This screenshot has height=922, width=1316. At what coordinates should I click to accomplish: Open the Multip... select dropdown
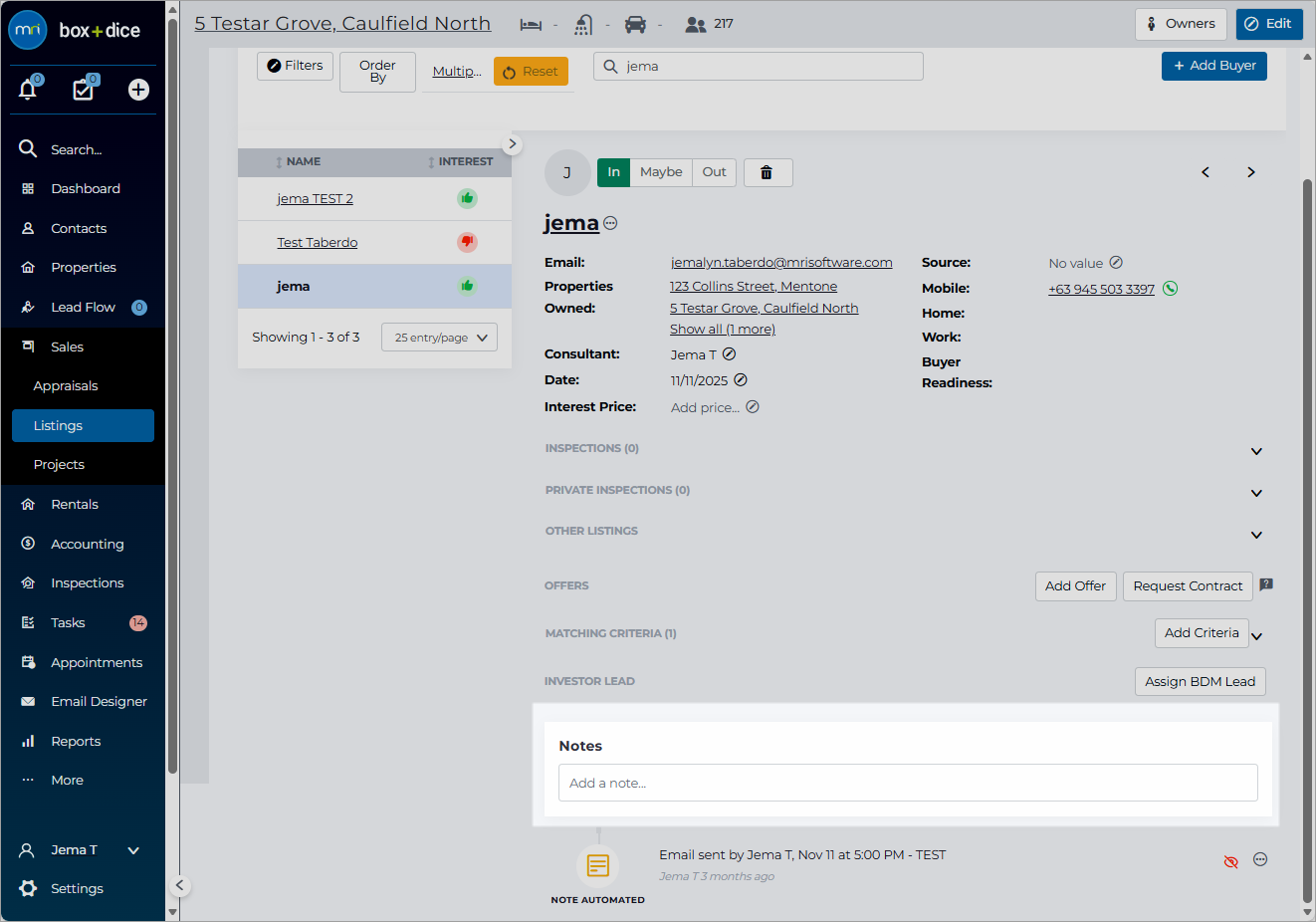[457, 72]
